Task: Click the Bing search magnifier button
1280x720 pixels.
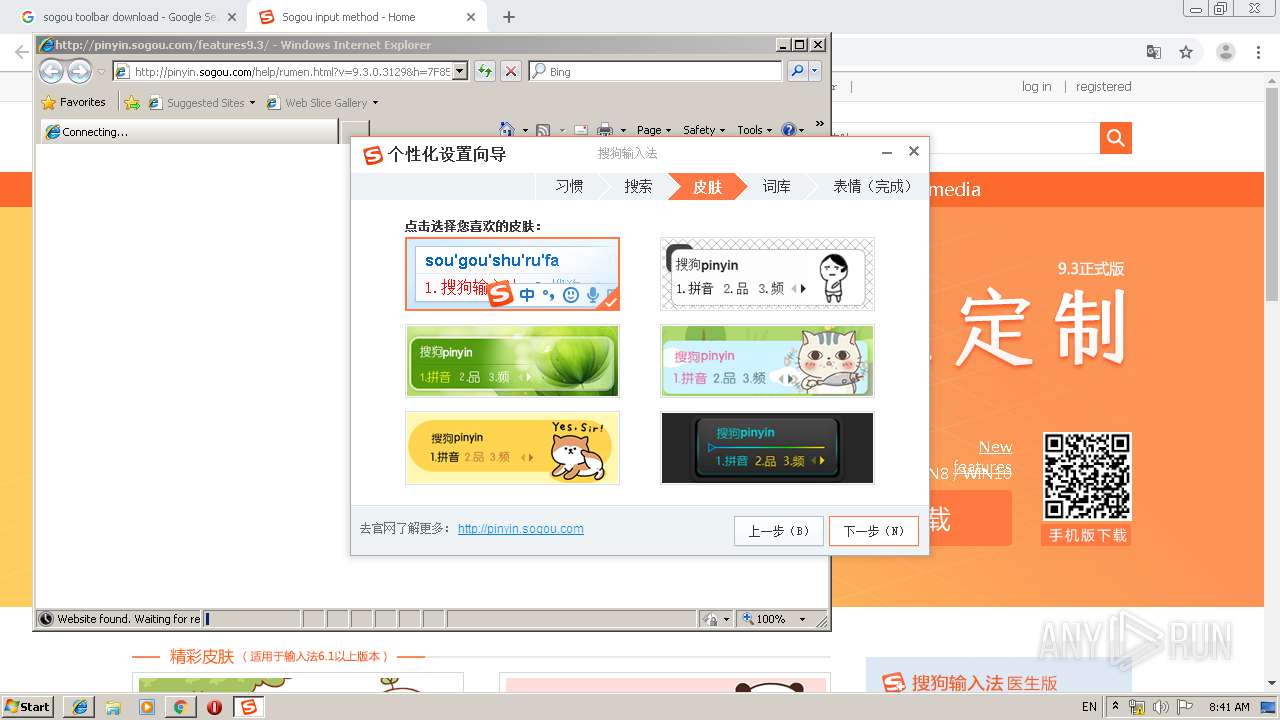Action: point(796,71)
